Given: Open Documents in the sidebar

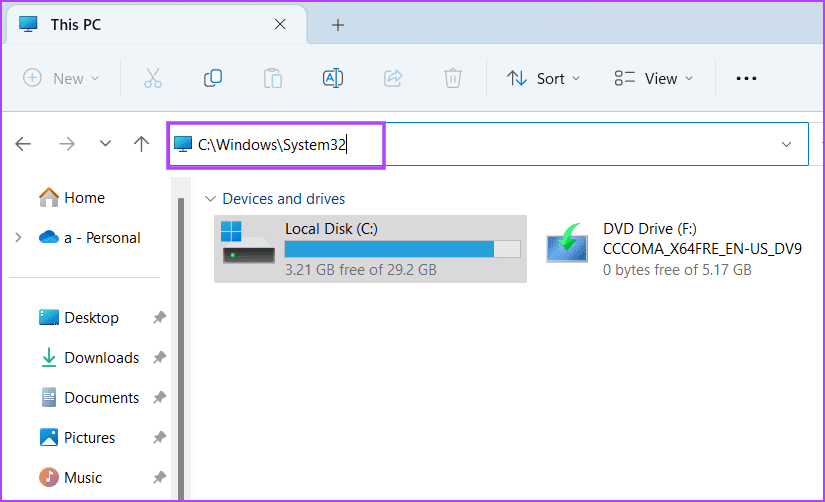Looking at the screenshot, I should 89,398.
